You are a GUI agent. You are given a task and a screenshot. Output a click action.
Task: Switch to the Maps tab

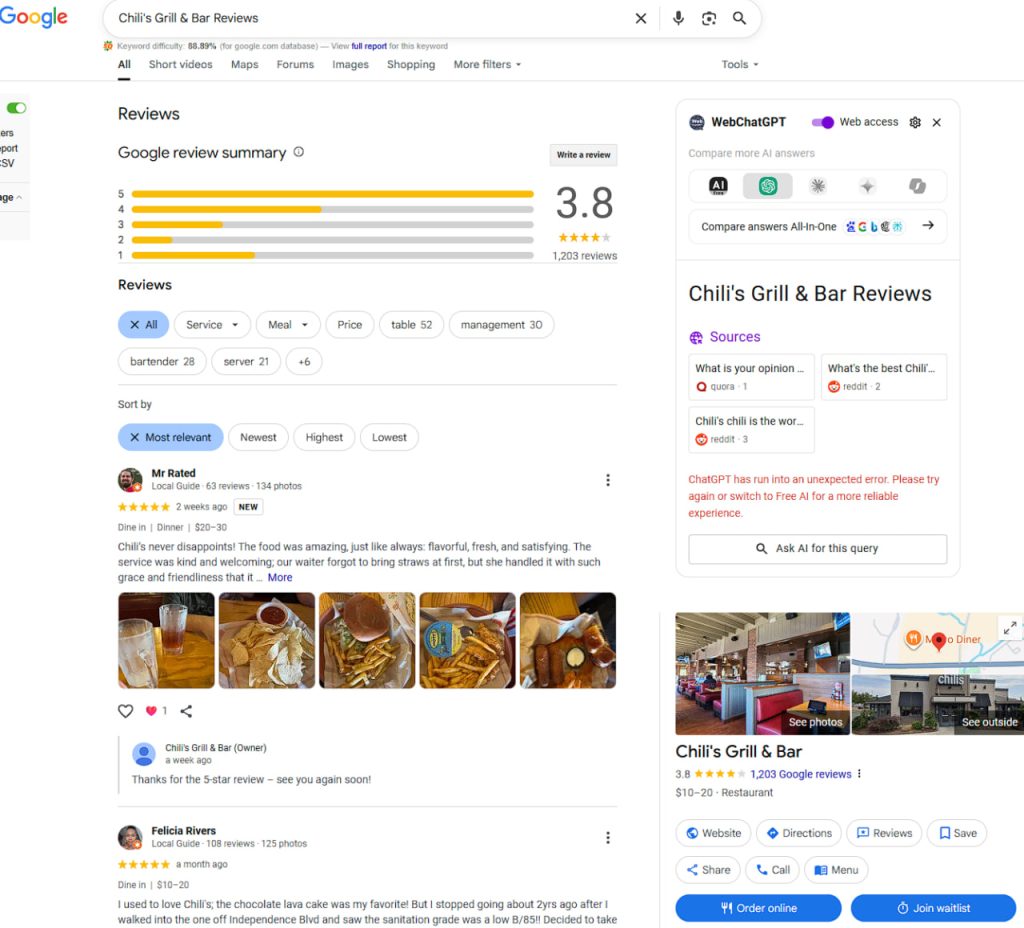(244, 64)
